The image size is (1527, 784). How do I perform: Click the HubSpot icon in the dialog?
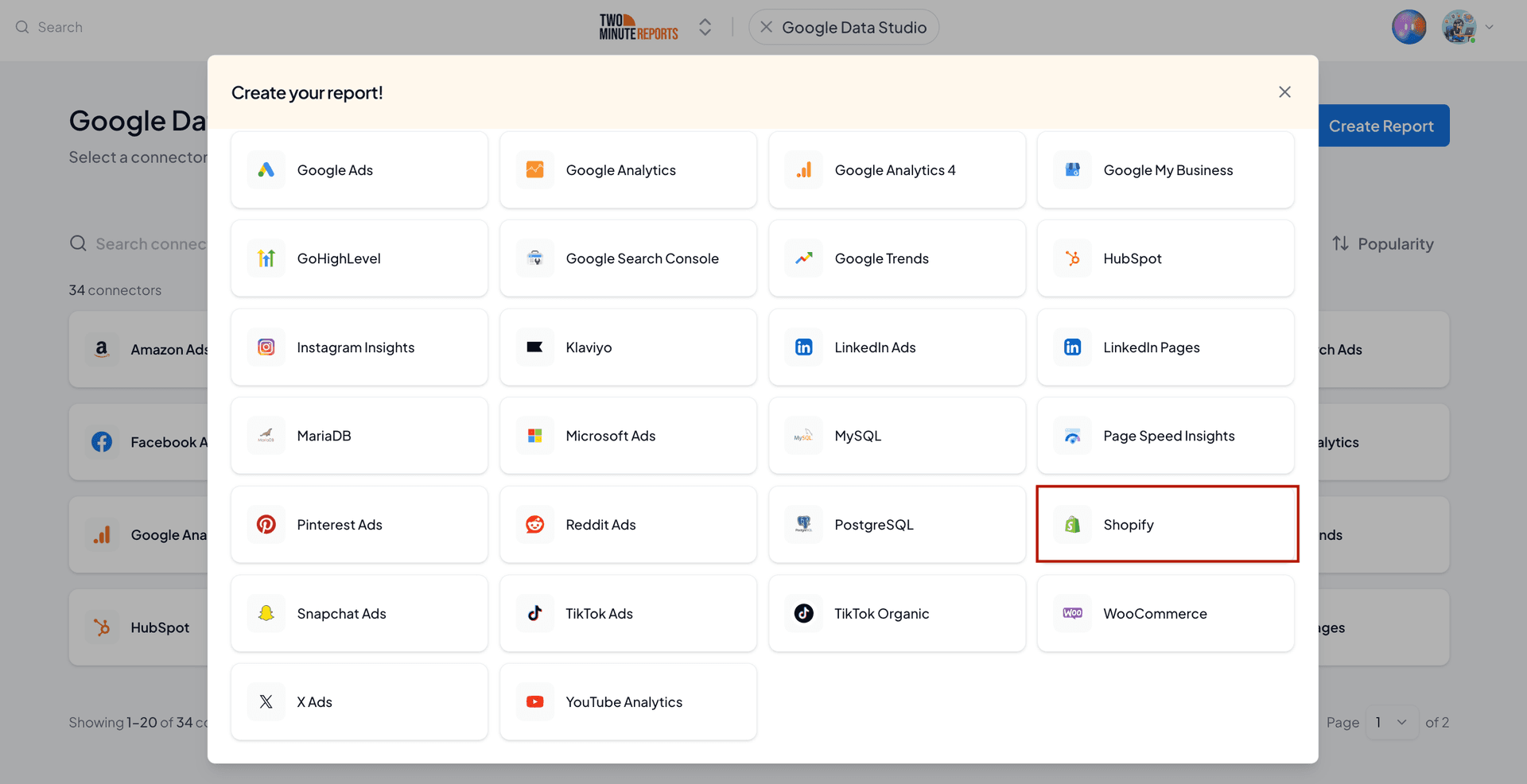click(1073, 258)
